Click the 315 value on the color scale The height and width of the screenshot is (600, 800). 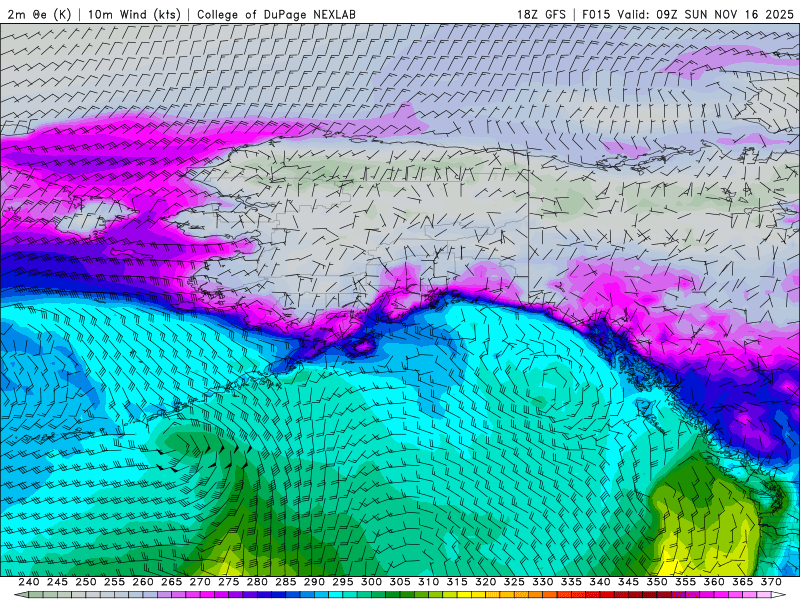[x=457, y=582]
